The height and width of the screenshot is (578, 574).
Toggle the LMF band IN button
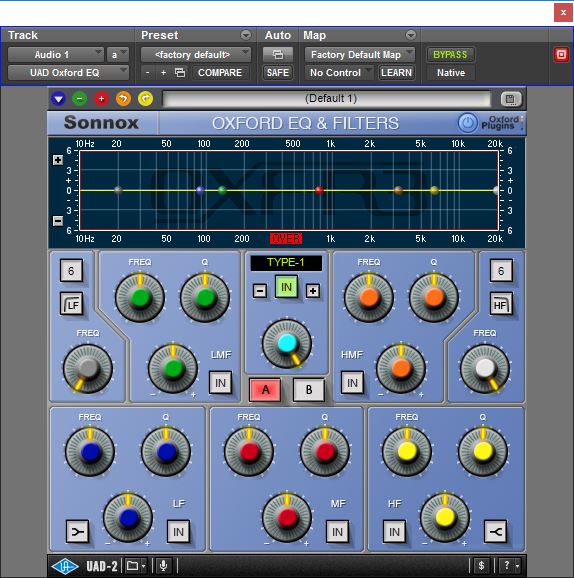220,383
